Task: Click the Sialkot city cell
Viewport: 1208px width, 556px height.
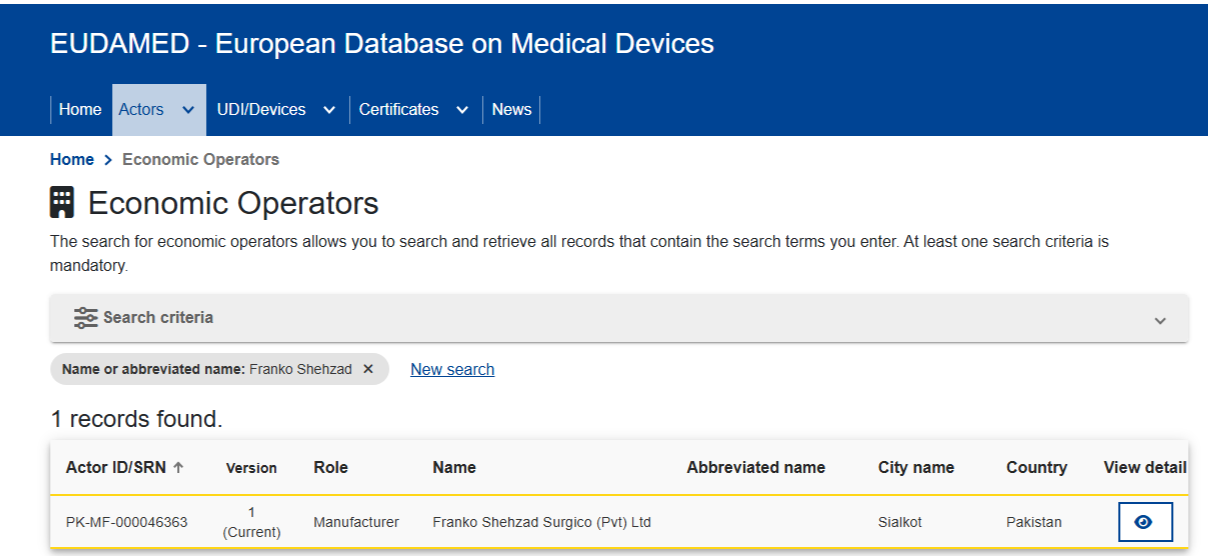Action: coord(899,522)
